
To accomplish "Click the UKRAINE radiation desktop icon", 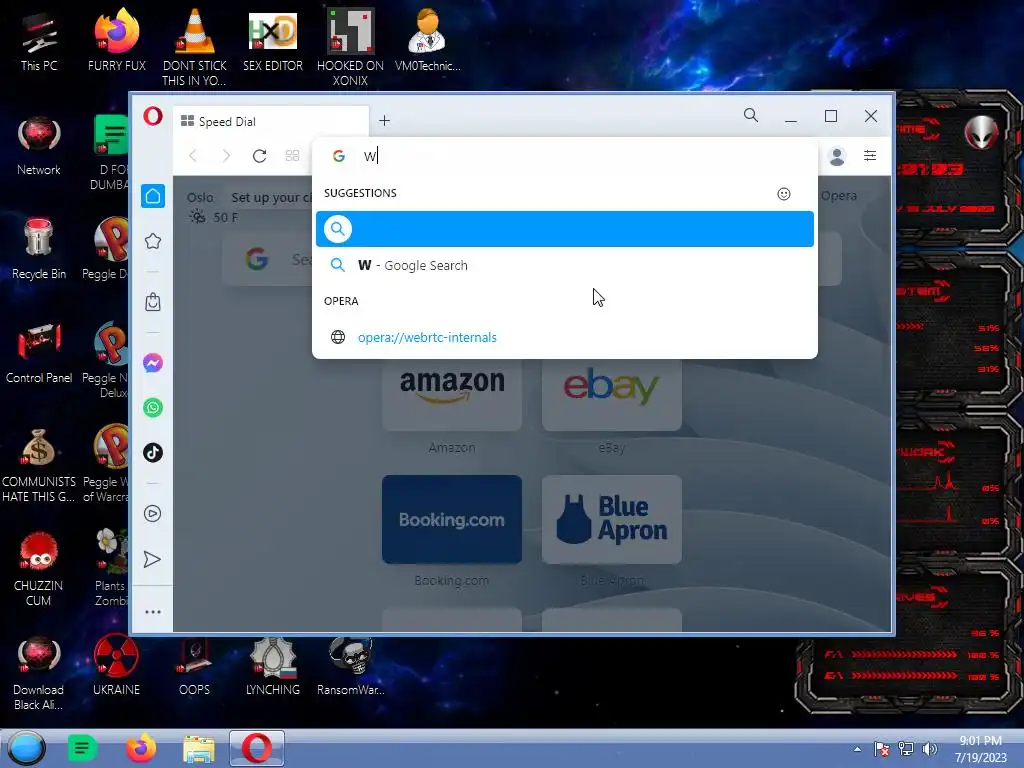I will coord(116,665).
